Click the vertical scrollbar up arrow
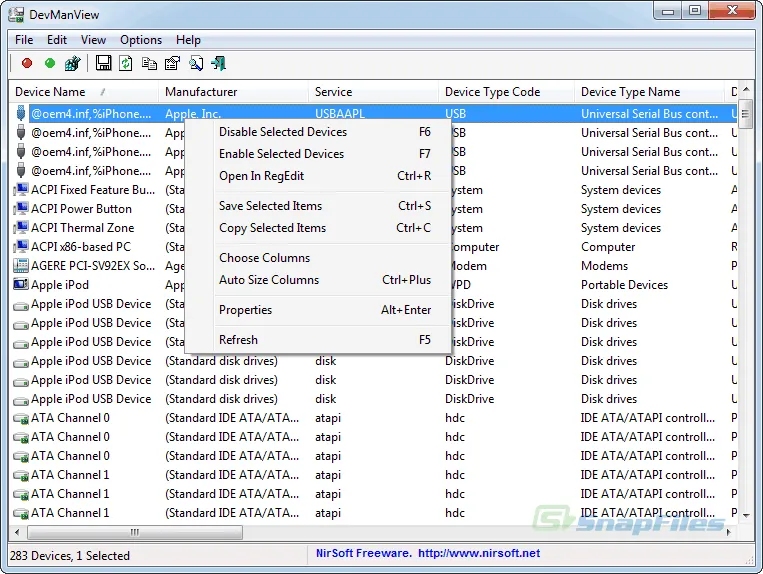This screenshot has width=763, height=574. pyautogui.click(x=745, y=90)
